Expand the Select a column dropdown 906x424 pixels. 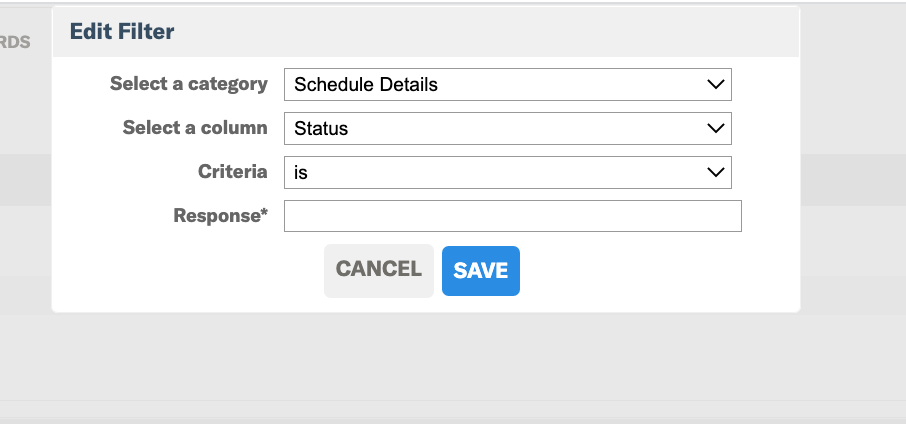[x=507, y=128]
